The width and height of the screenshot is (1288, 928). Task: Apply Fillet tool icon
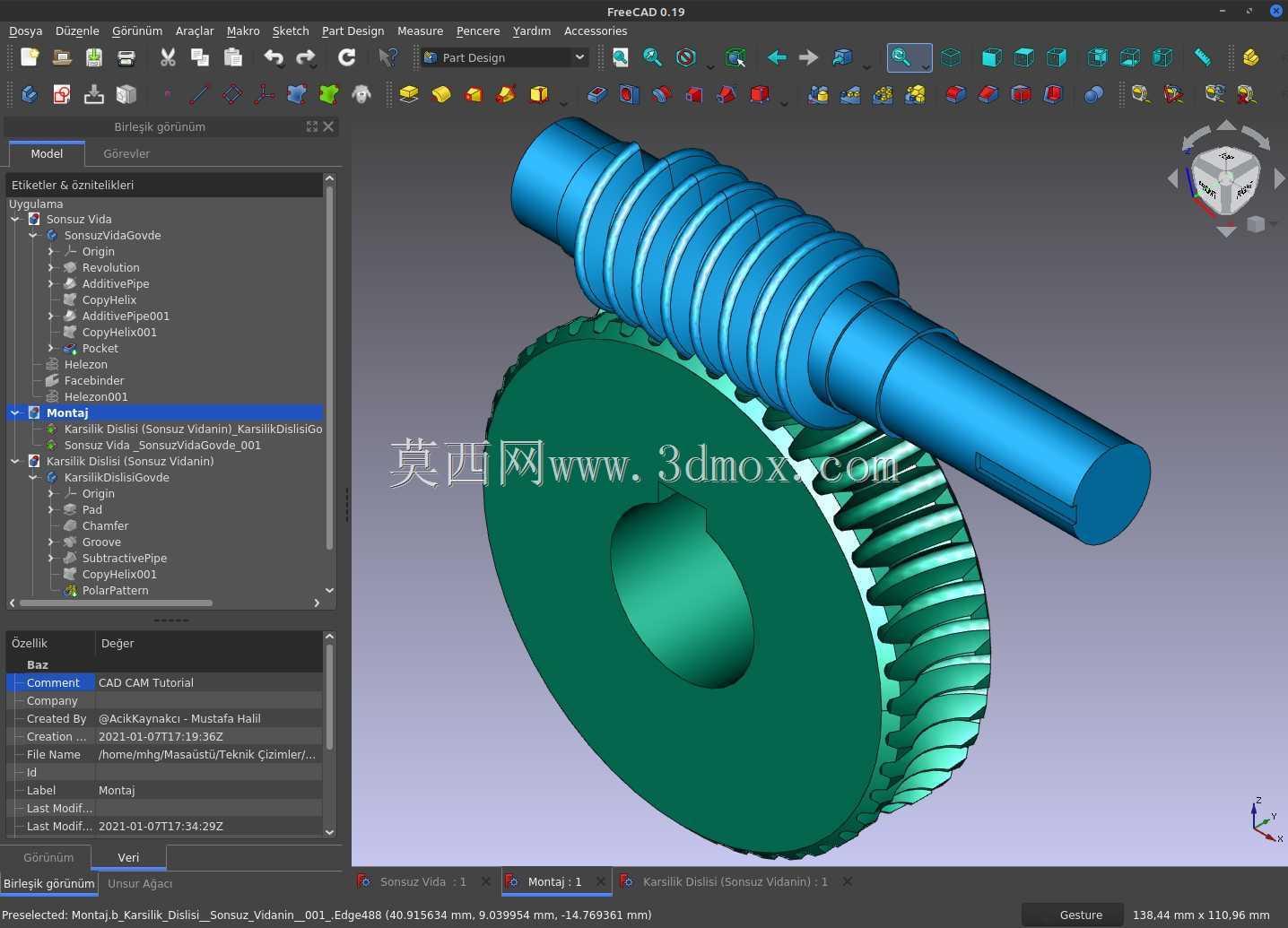[956, 94]
